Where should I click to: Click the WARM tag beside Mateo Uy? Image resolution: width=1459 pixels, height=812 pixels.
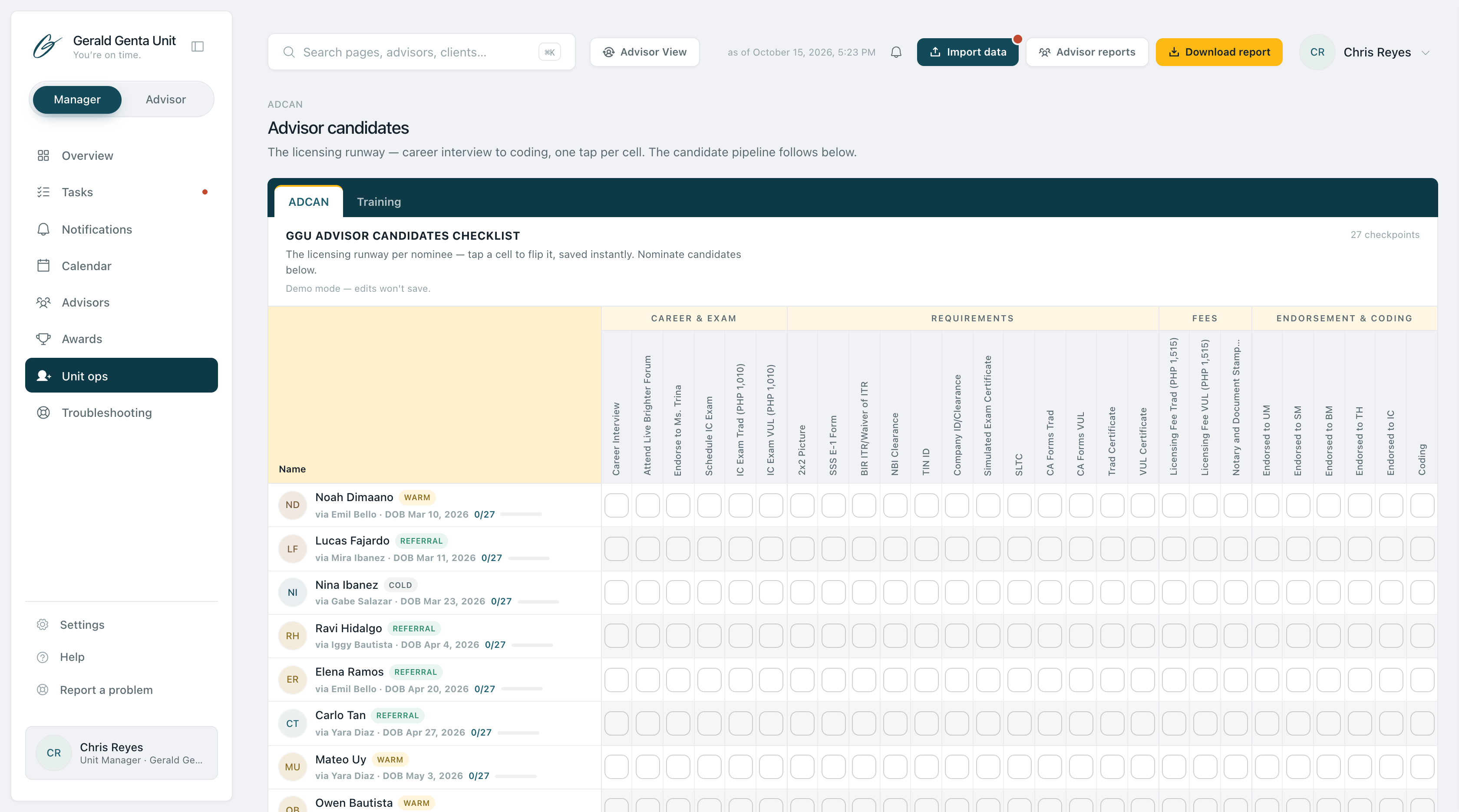pos(390,759)
